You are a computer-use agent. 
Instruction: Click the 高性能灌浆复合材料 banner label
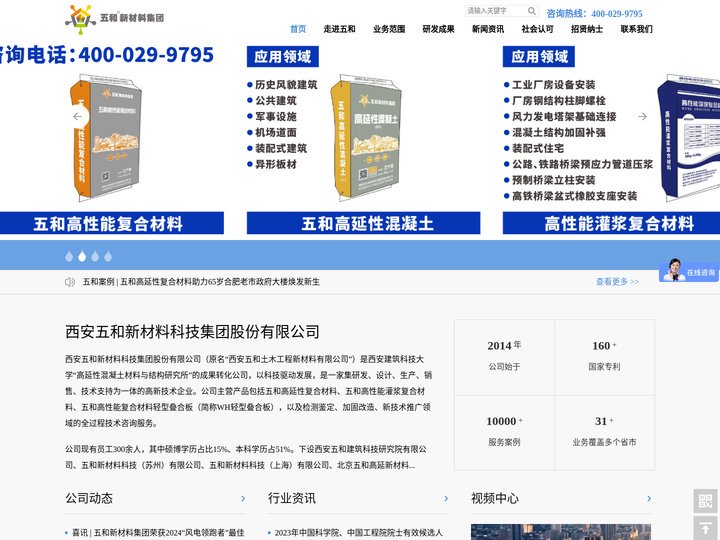pyautogui.click(x=612, y=223)
